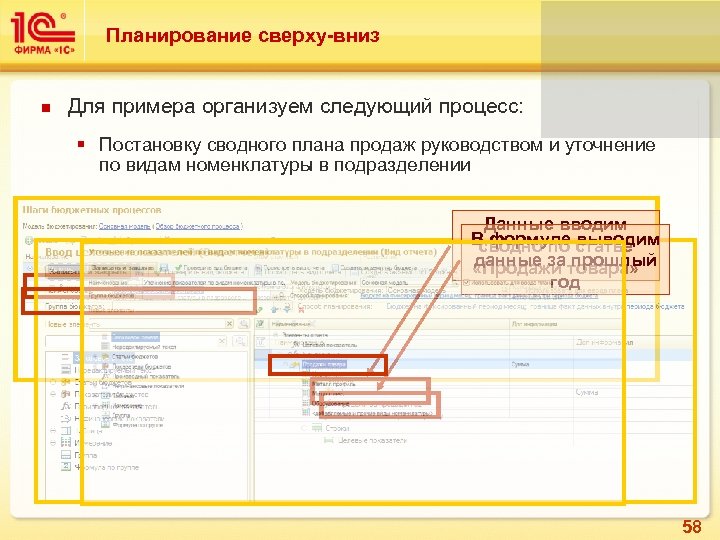Select the Статьи бюджетов tree item
Viewport: 720px width, 540px height.
pos(135,357)
